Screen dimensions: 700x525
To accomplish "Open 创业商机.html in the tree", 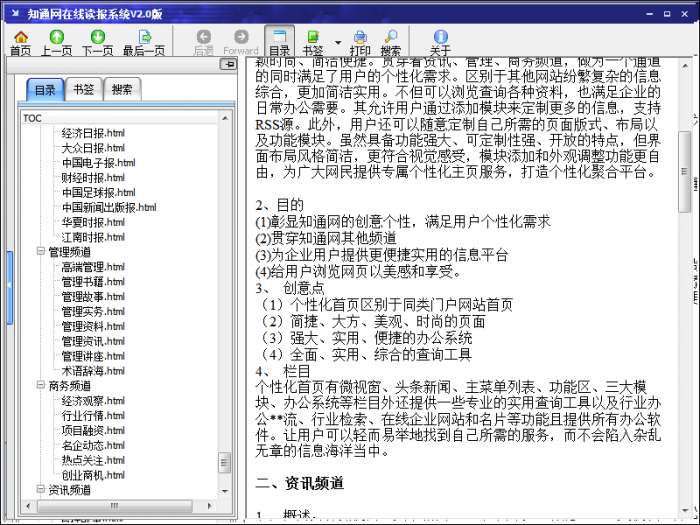I will pos(93,475).
